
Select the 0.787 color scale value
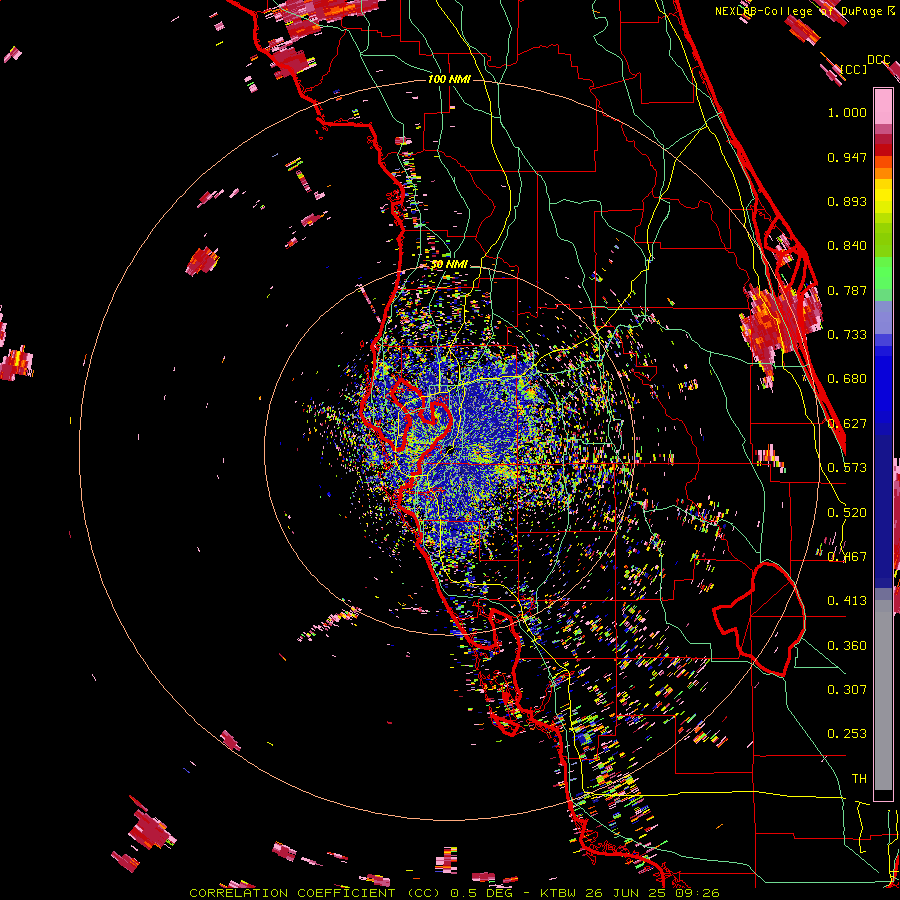847,290
